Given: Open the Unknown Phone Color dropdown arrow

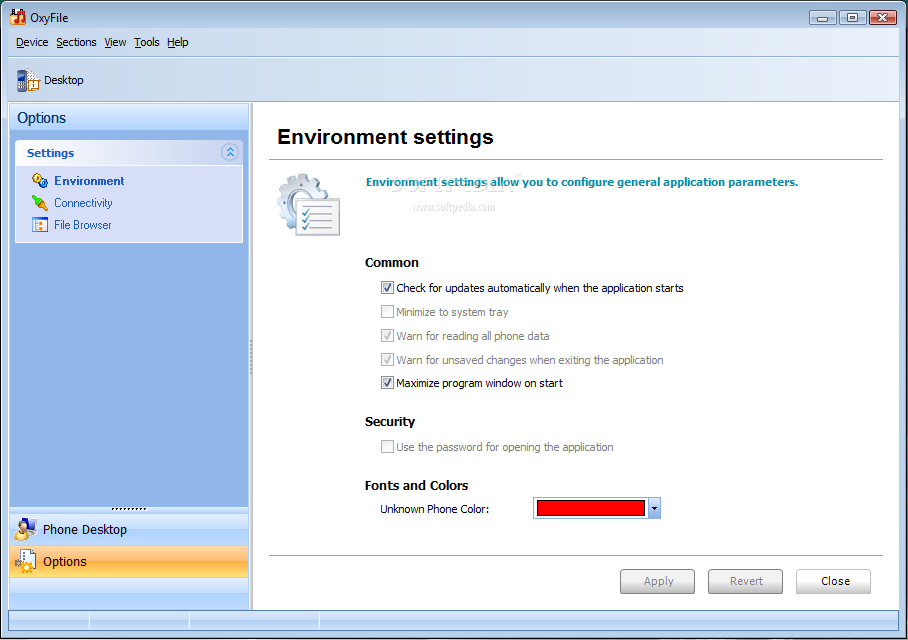Looking at the screenshot, I should click(654, 509).
